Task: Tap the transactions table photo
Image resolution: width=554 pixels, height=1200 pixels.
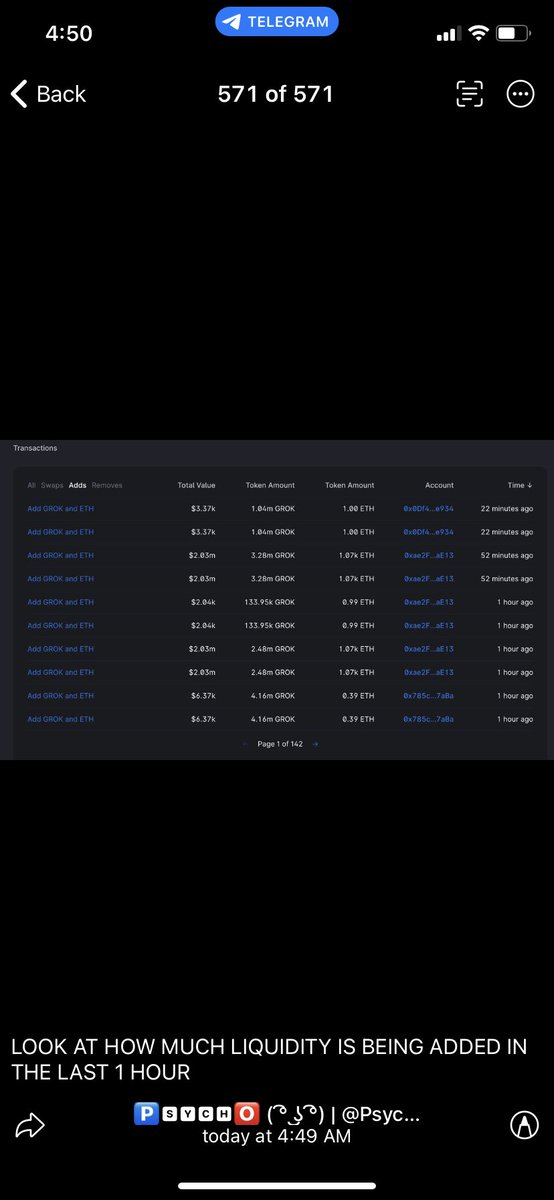Action: tap(277, 599)
